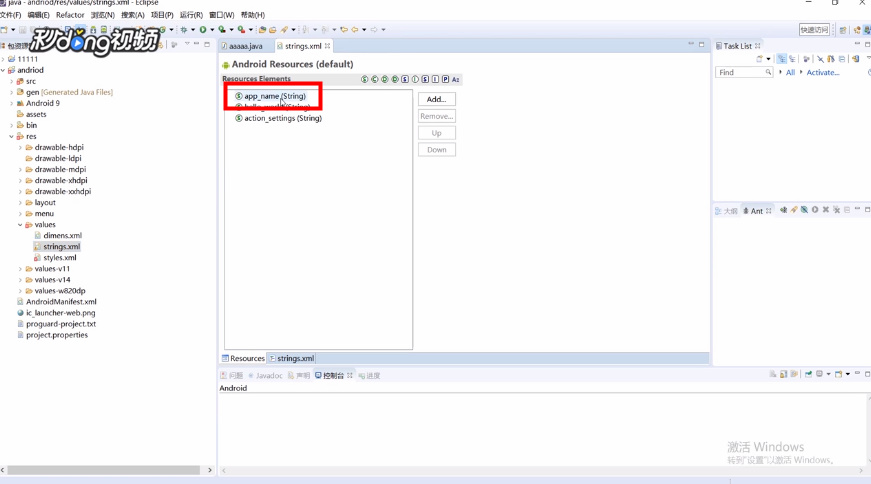Expand the 11111 project node
Screen dimensions: 871x484
tap(3, 59)
